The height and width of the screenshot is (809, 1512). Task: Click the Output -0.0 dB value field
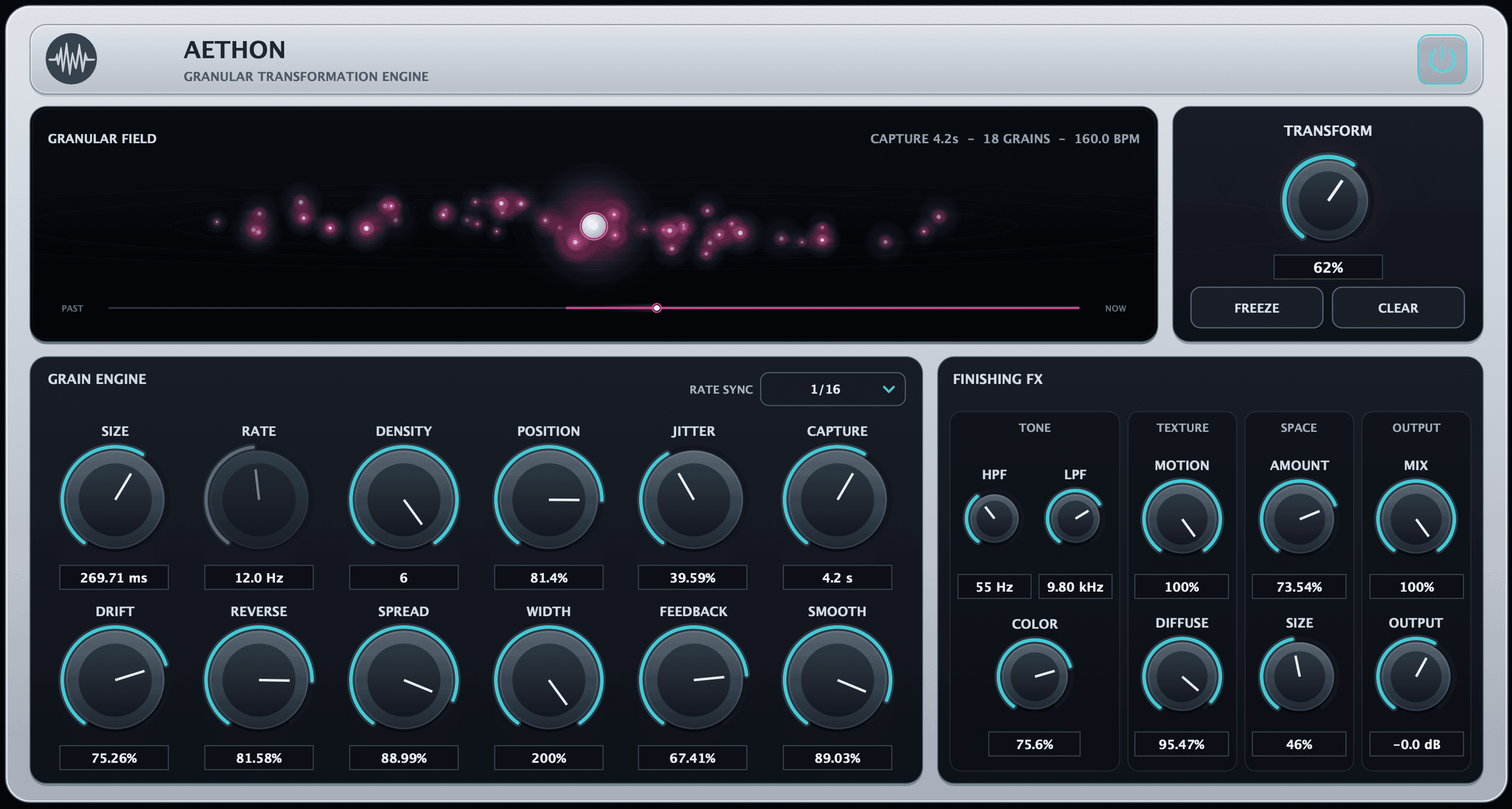1416,744
